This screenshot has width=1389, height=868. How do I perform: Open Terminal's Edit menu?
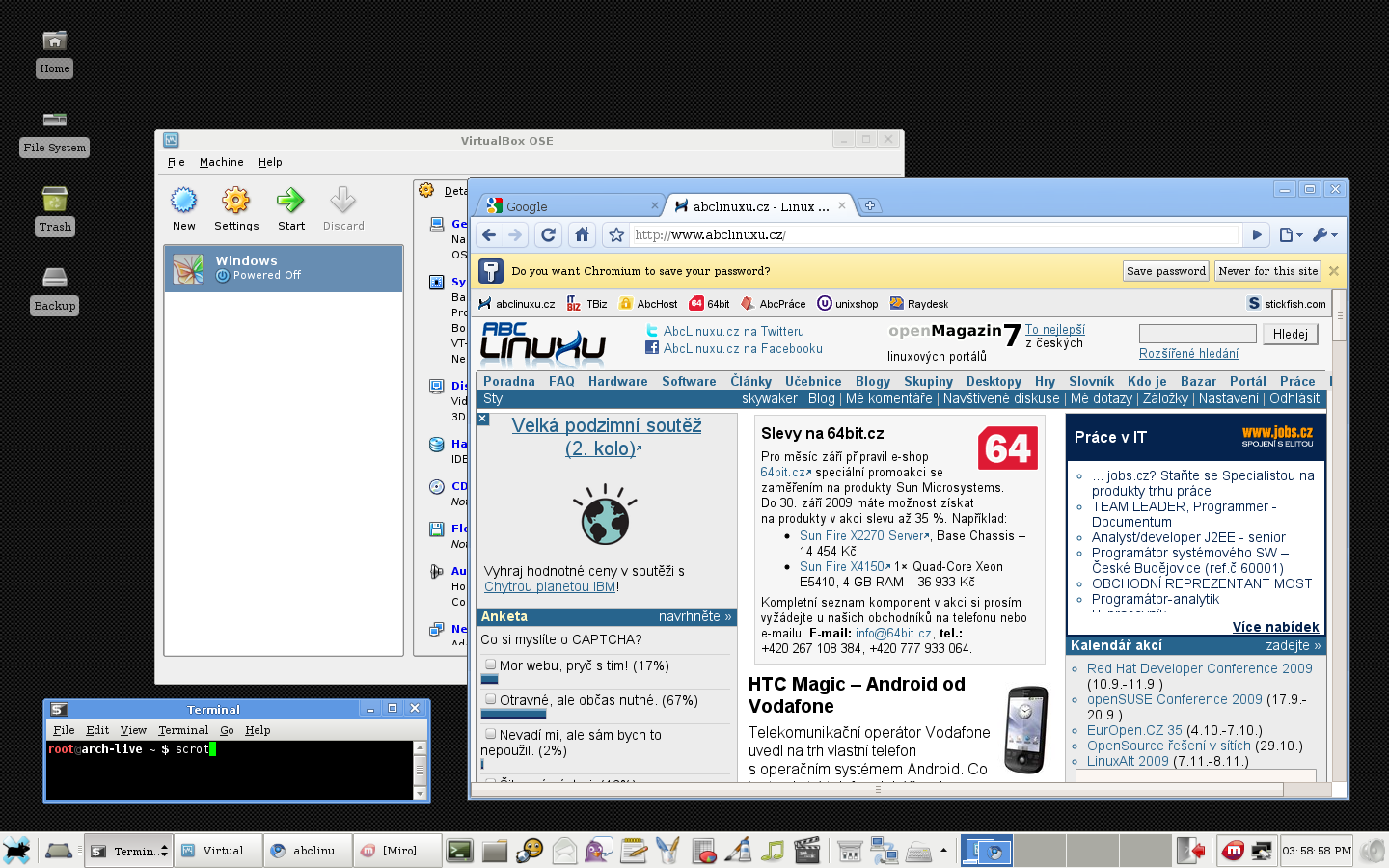coord(97,730)
